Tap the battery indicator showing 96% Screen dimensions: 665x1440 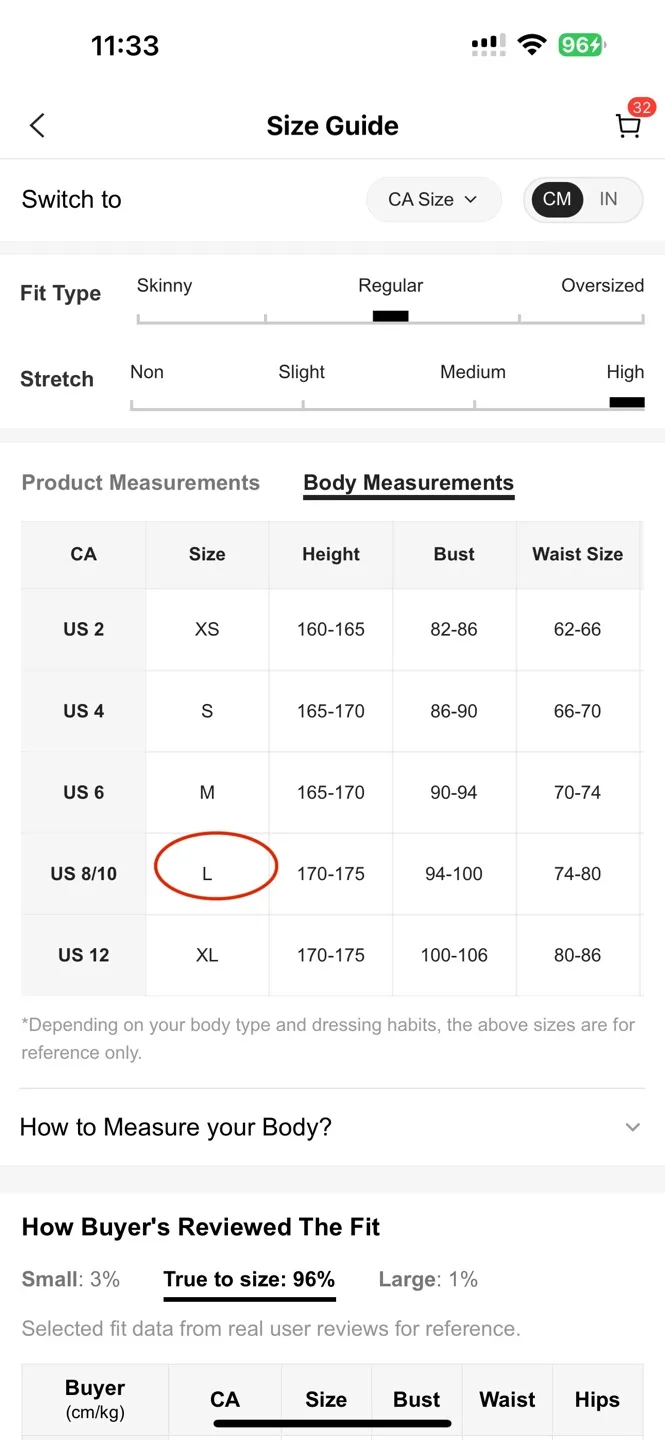coord(580,44)
